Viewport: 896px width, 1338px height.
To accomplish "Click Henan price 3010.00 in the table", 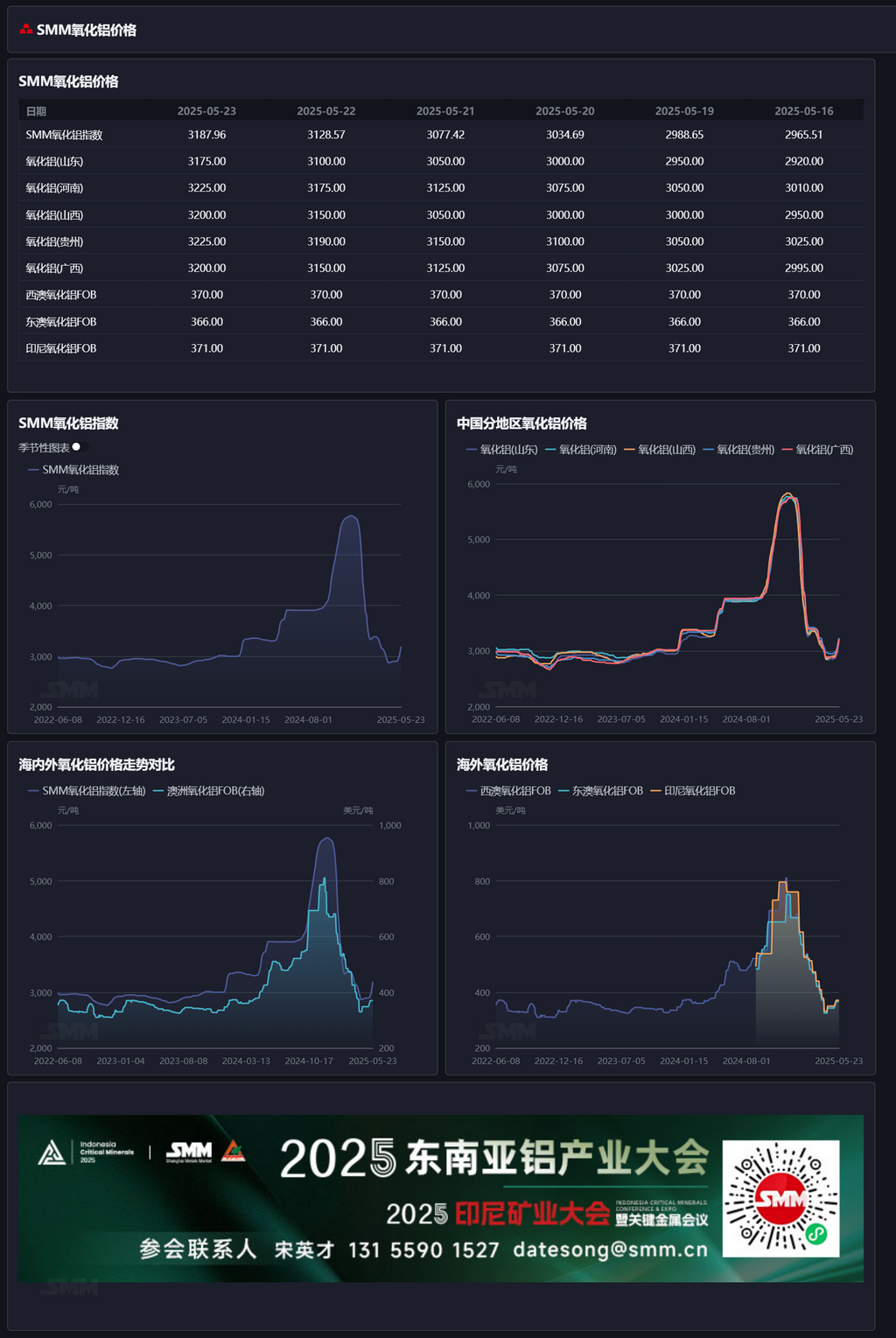I will 804,188.
